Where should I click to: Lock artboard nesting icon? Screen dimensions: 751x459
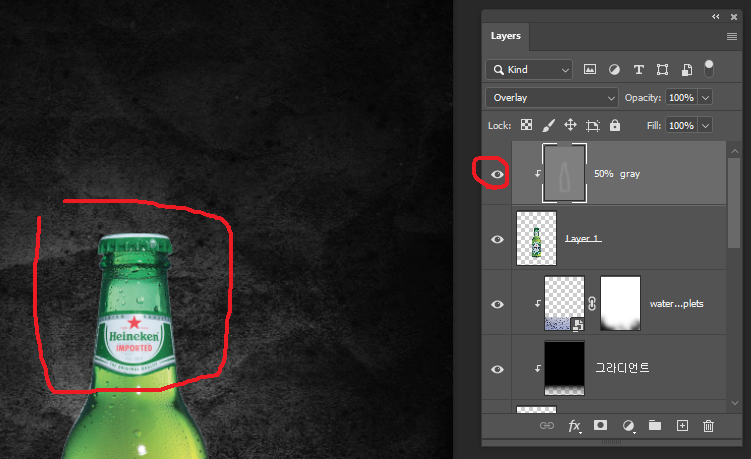click(x=592, y=126)
